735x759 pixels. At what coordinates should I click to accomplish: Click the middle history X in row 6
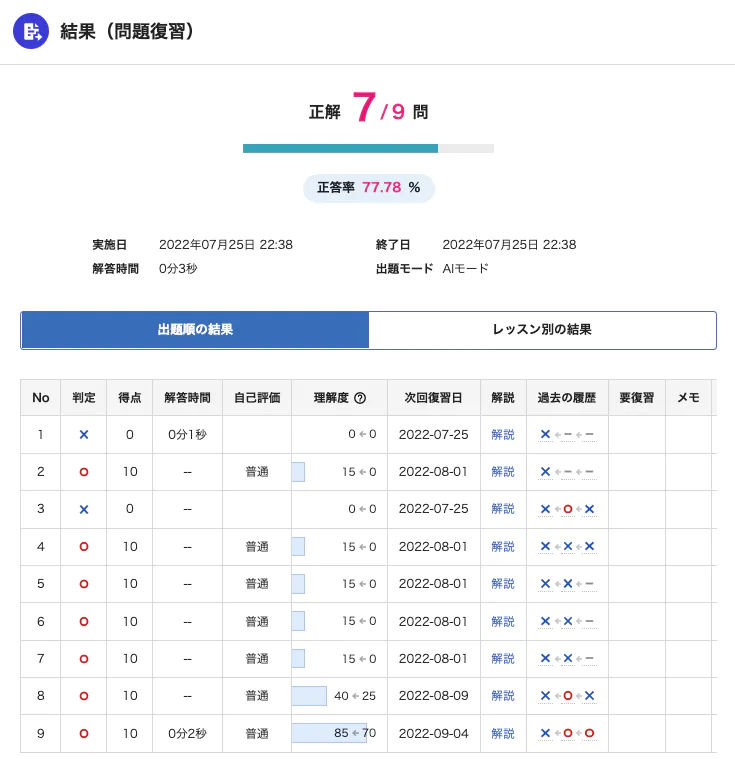(568, 621)
